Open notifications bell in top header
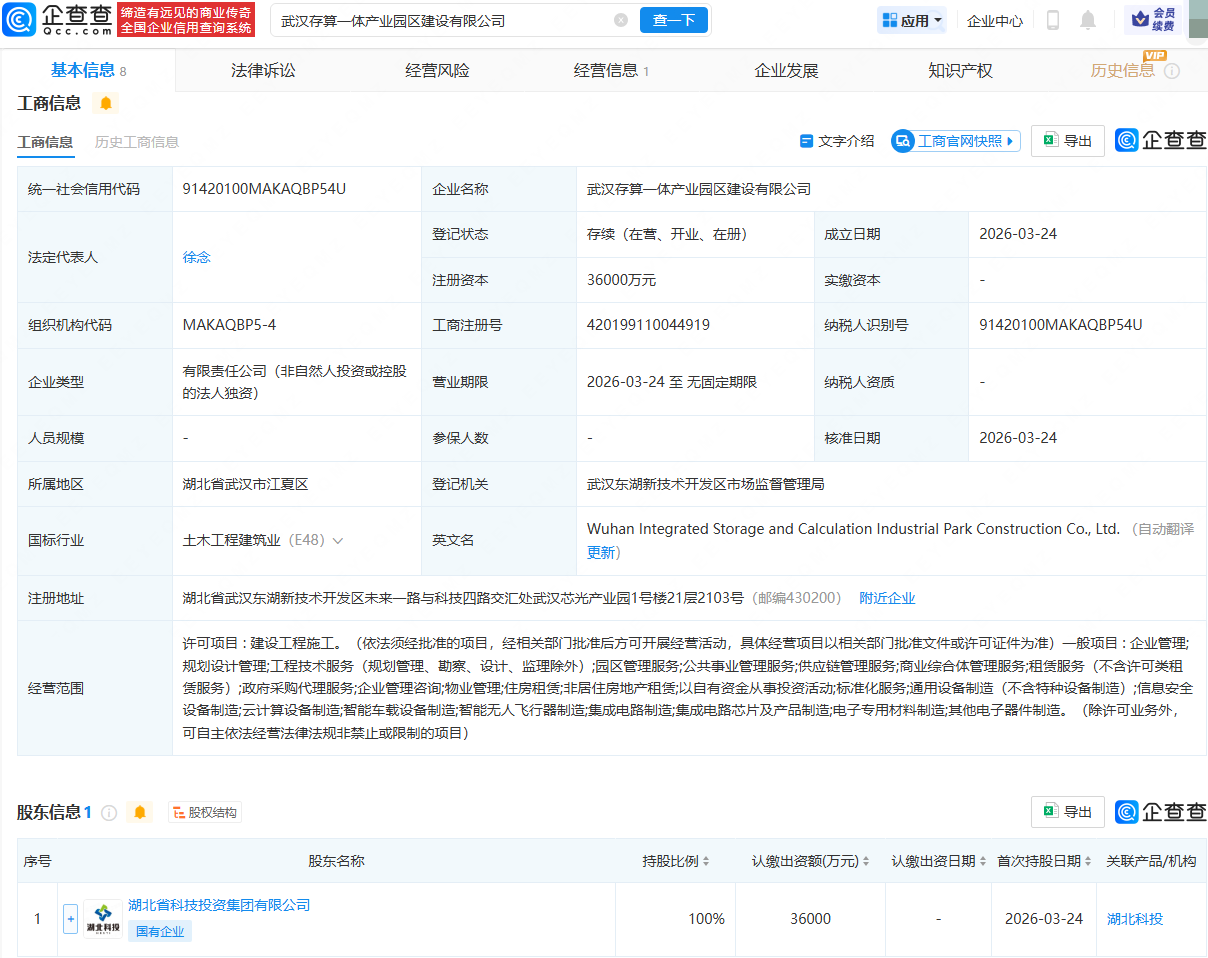 click(x=1088, y=20)
